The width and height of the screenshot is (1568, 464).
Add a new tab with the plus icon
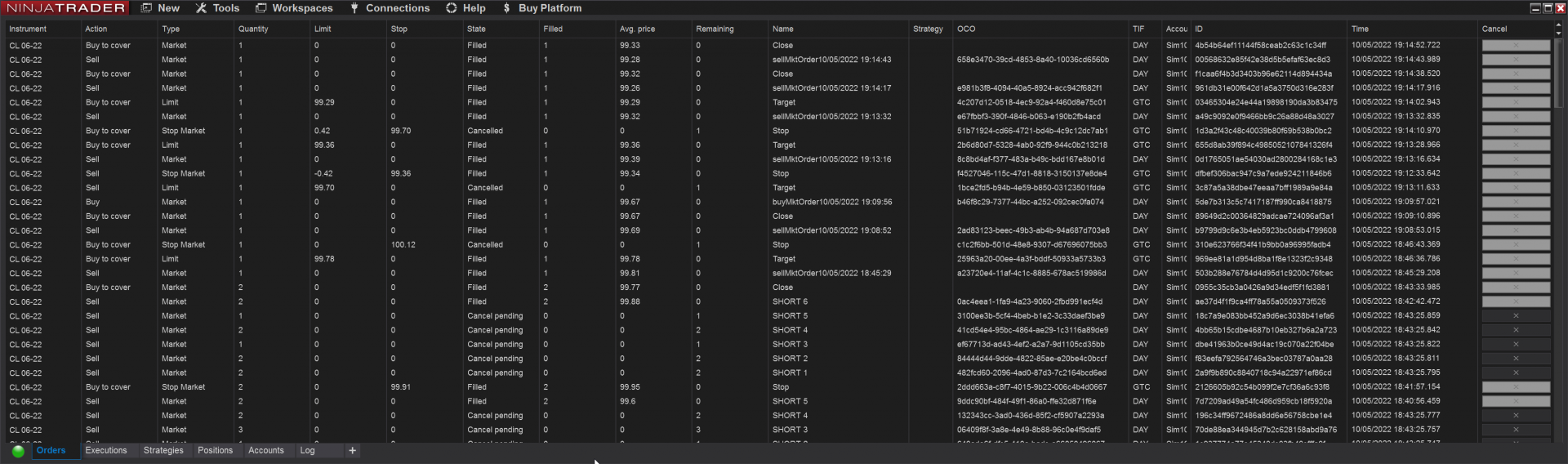(352, 451)
